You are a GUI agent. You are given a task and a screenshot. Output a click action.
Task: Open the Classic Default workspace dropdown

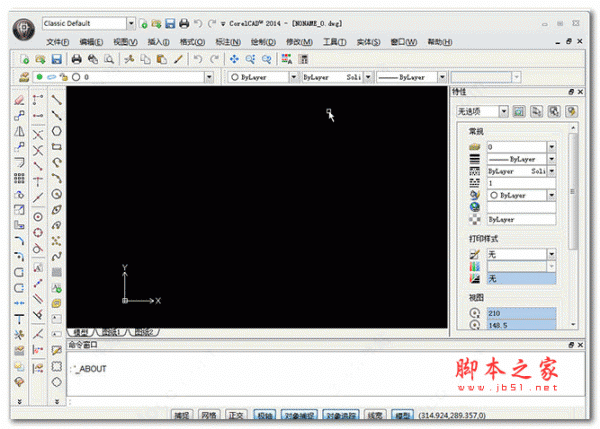[x=131, y=24]
